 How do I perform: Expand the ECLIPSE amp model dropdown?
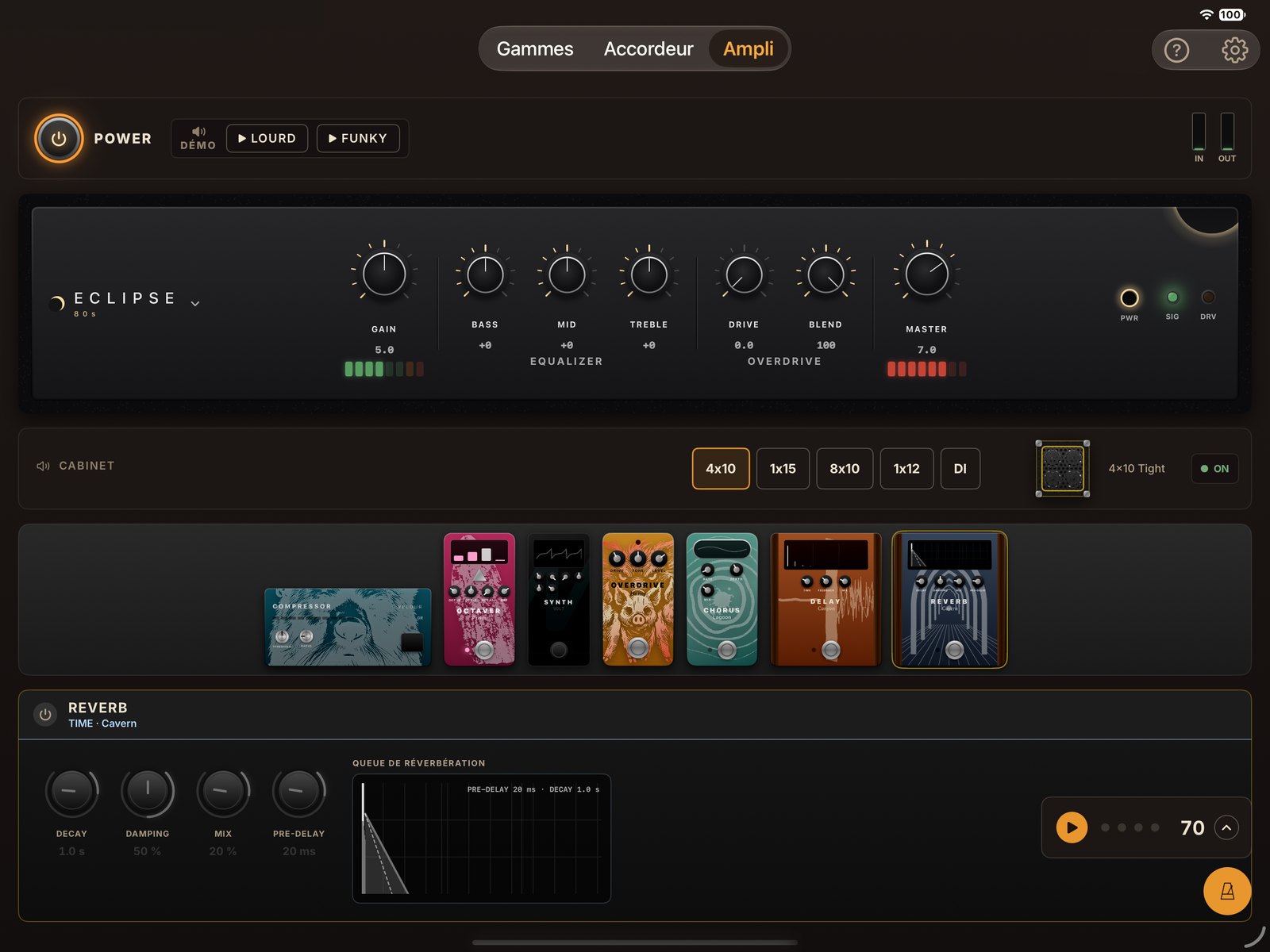tap(195, 303)
